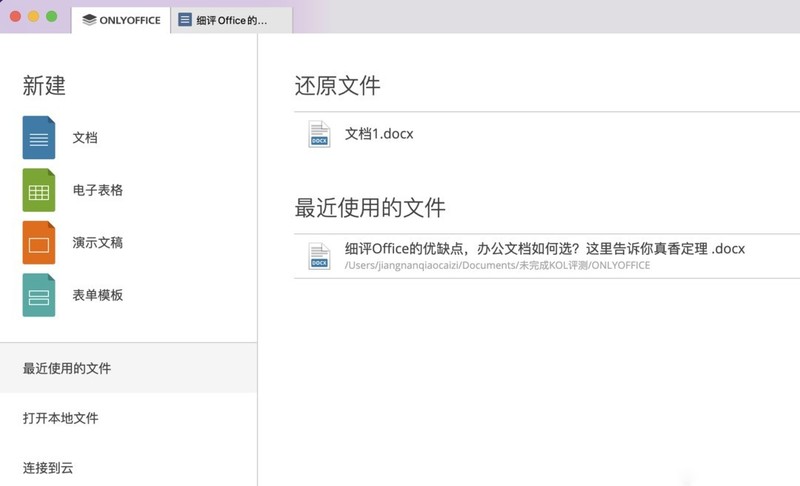The width and height of the screenshot is (800, 486).
Task: Click the path /Users/jiangnanqiaocaizi/Documents text
Action: point(497,265)
